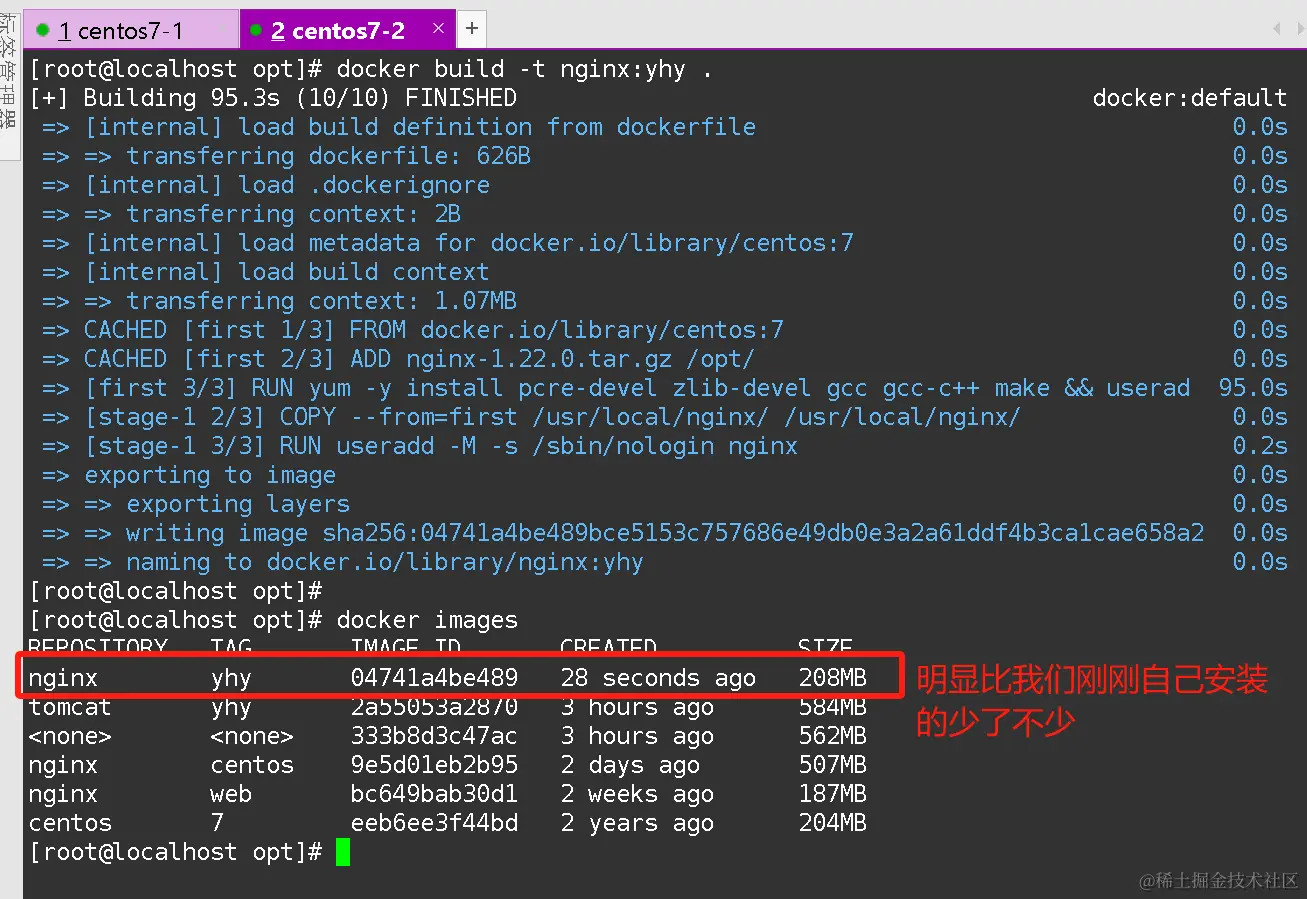Click the 0.2s build time value

pyautogui.click(x=1260, y=446)
